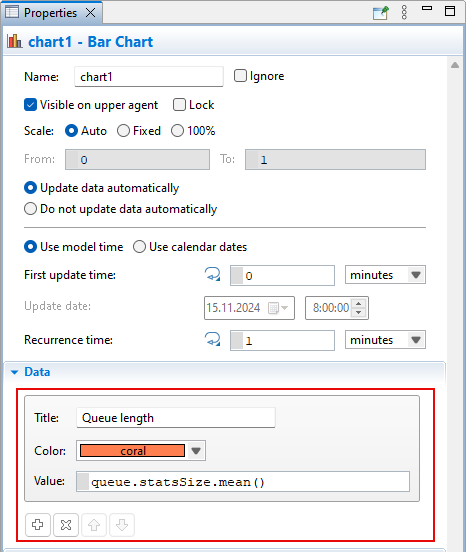Click the move data item down arrow
Screen dimensions: 466x552
pyautogui.click(x=122, y=525)
